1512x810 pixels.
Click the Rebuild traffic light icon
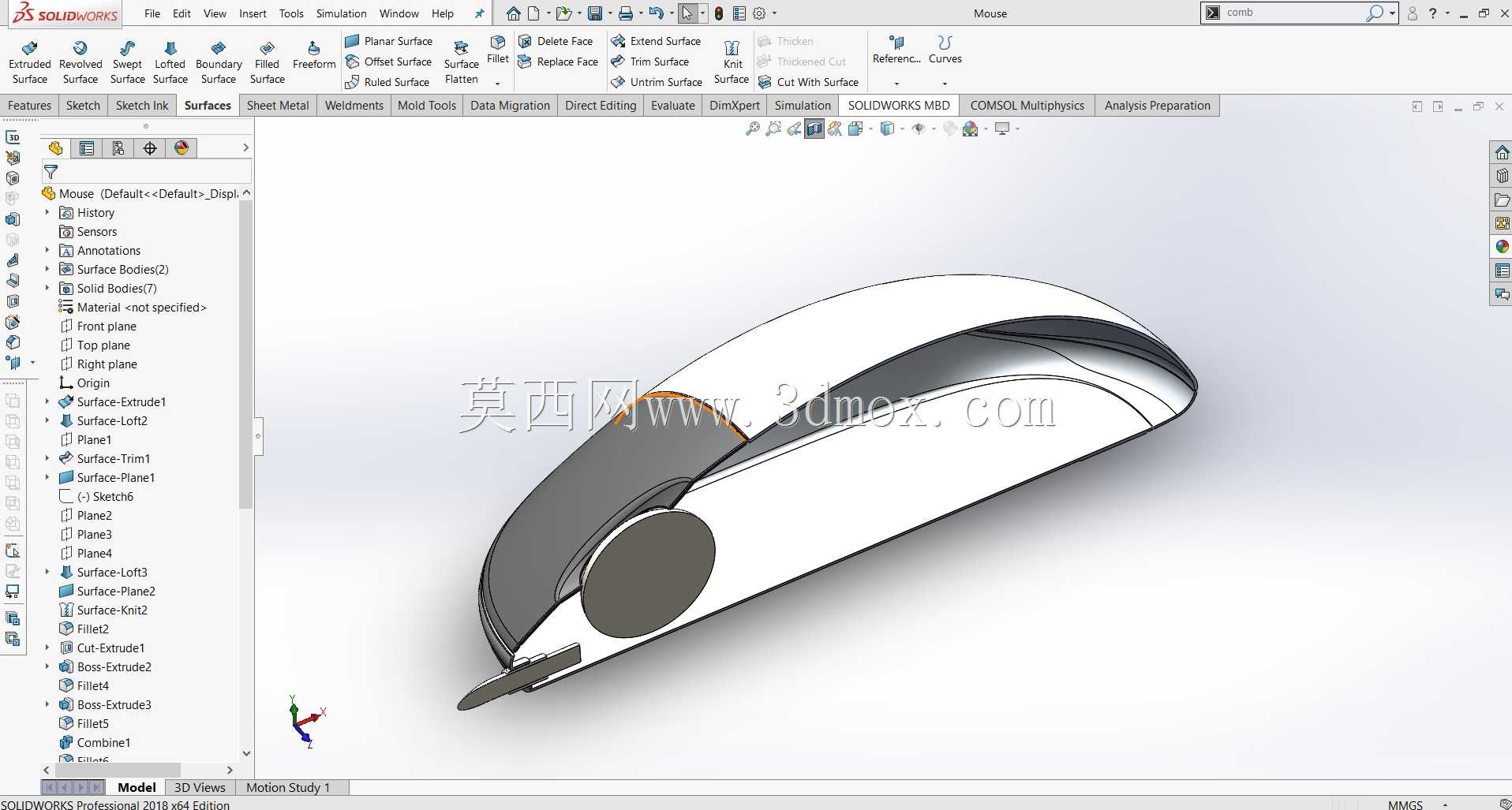719,13
